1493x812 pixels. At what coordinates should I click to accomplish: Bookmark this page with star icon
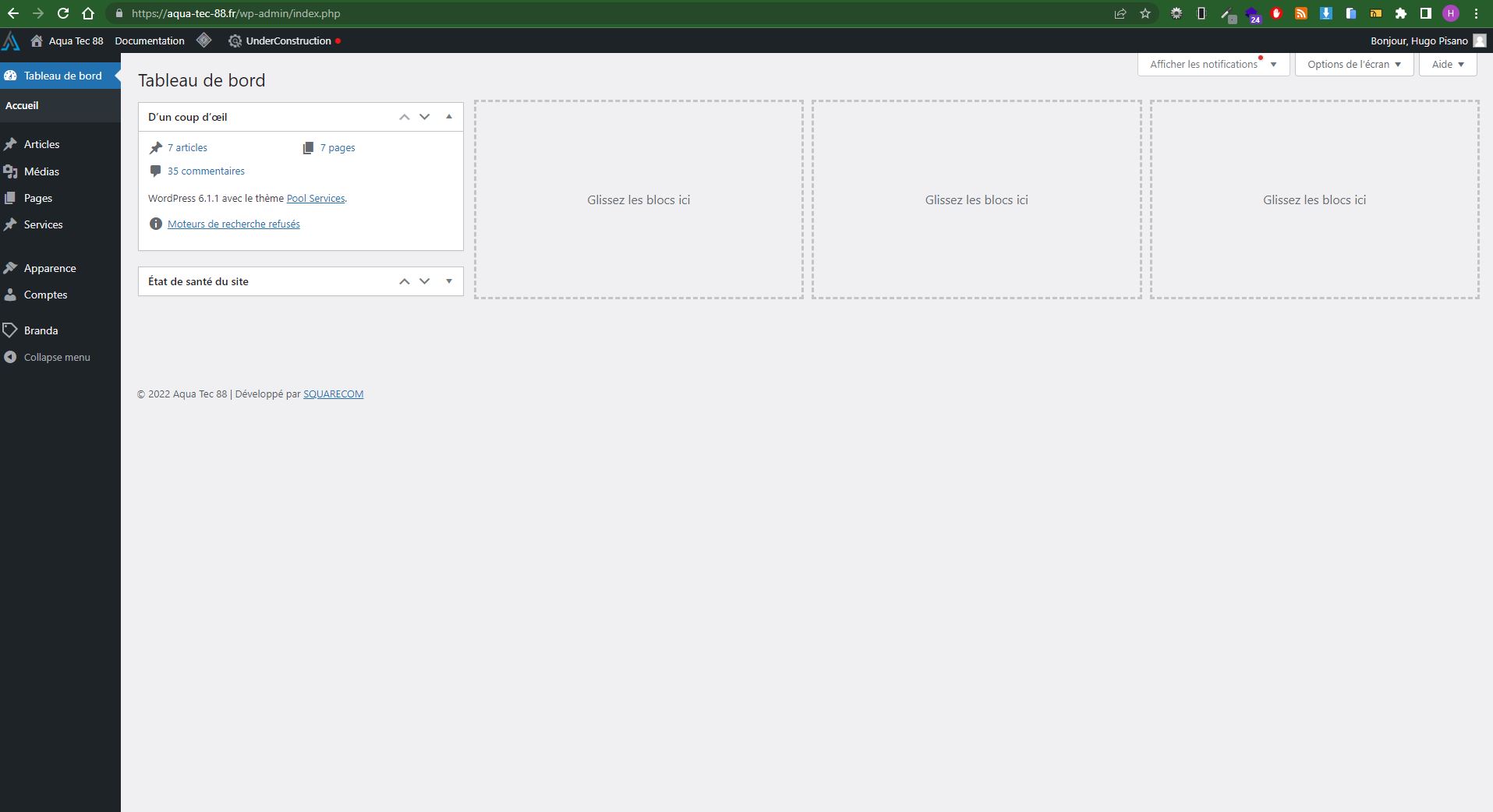pyautogui.click(x=1145, y=13)
